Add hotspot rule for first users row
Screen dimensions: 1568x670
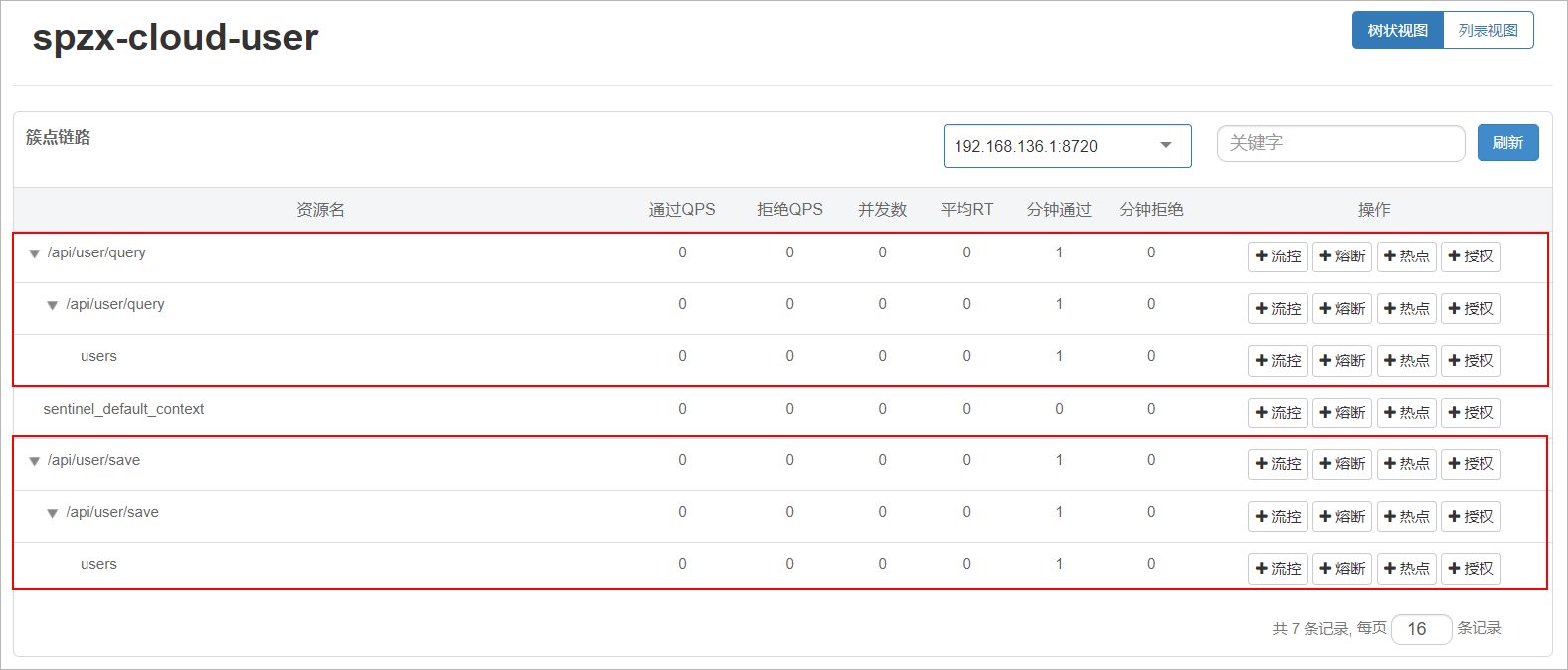tap(1406, 361)
